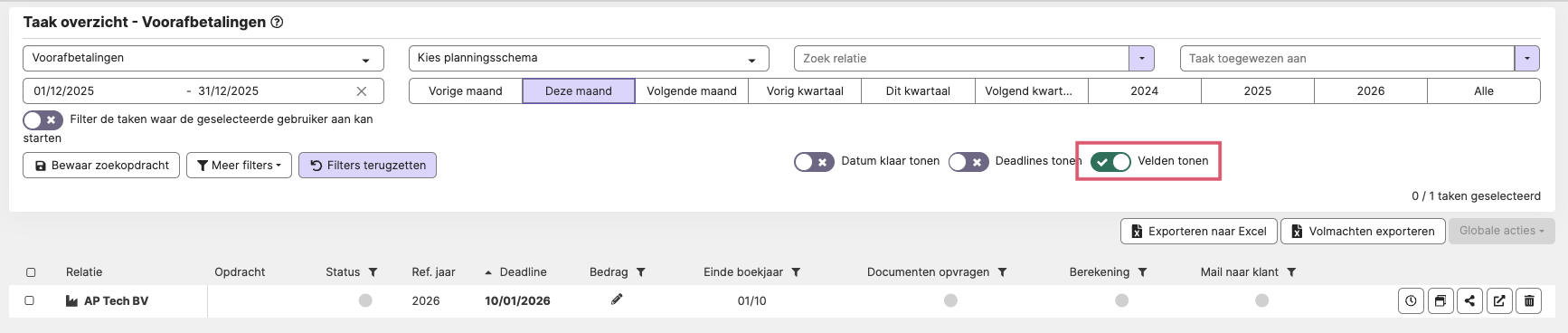Delete the AP Tech BV task via trash icon
Screen dimensions: 1568x333
click(1529, 301)
